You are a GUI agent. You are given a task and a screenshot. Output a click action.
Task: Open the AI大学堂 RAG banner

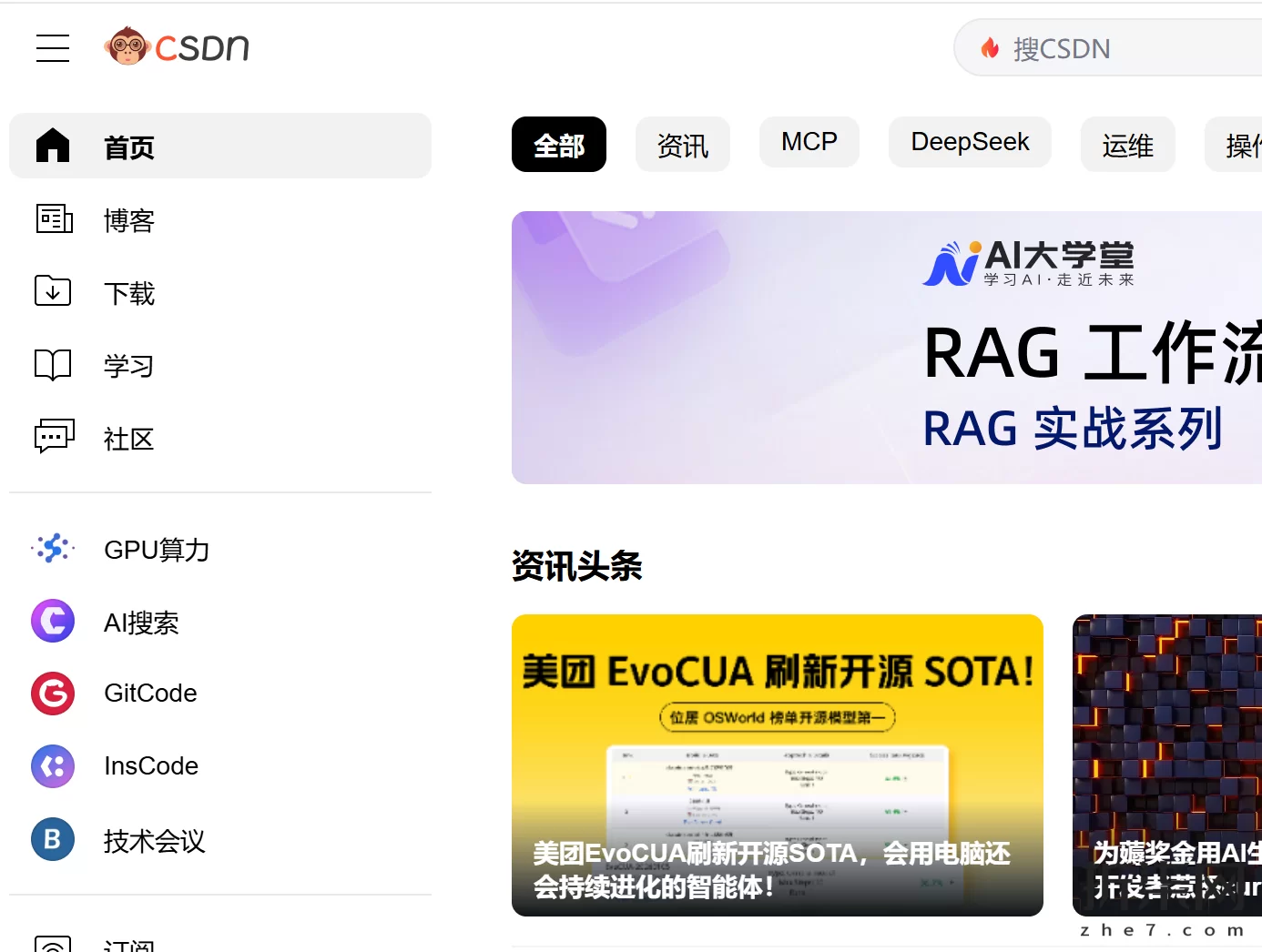[x=886, y=348]
